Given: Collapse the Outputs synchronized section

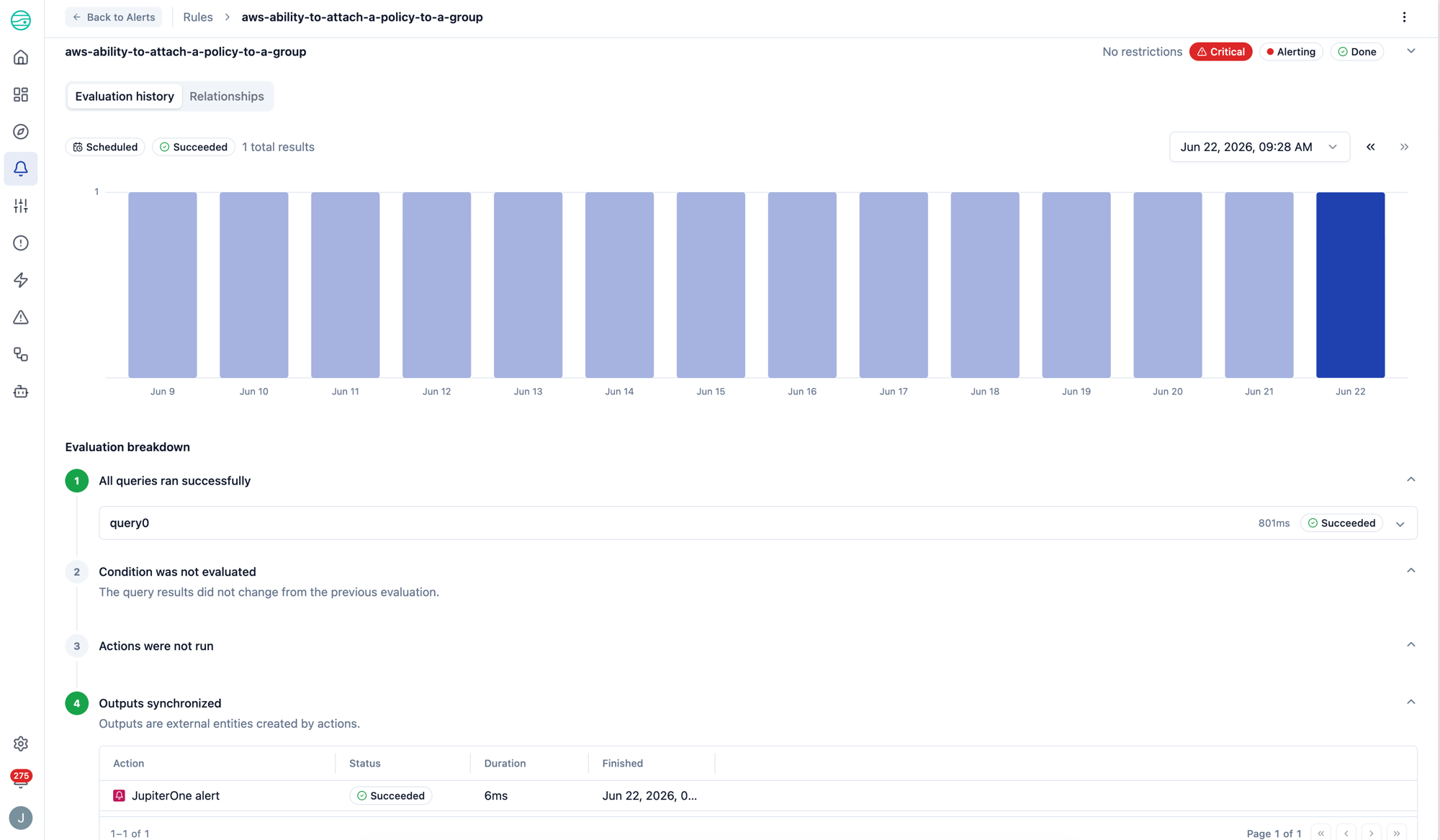Looking at the screenshot, I should click(x=1410, y=703).
